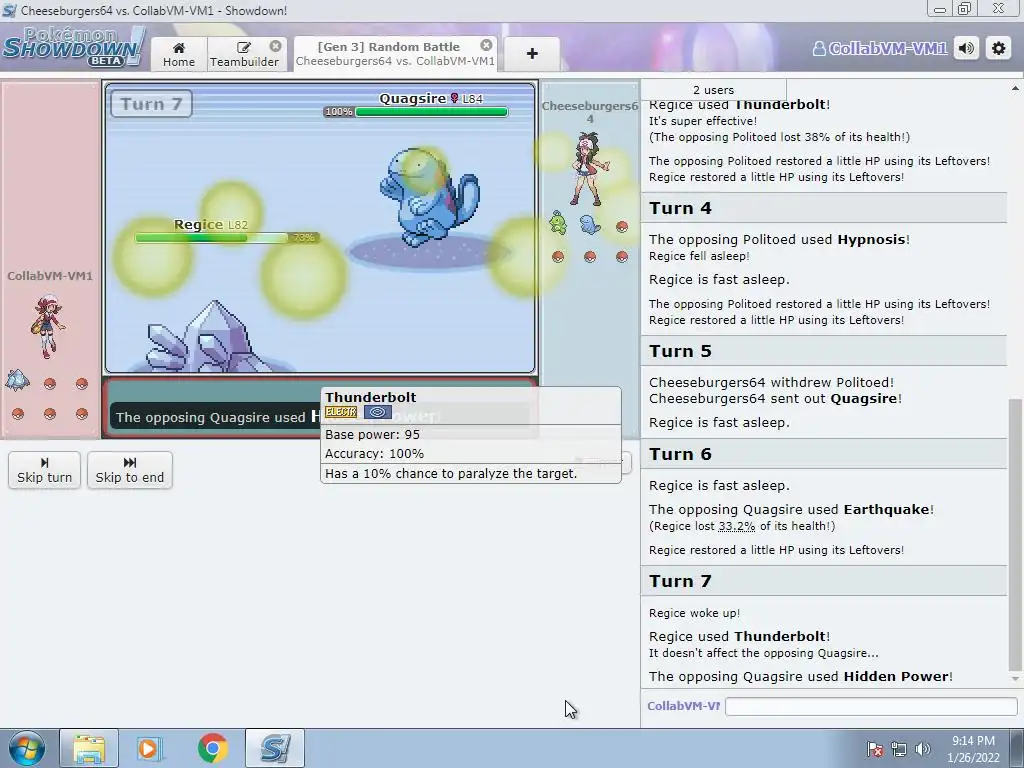Click the Electric type icon in tooltip
Viewport: 1024px width, 768px height.
coord(341,412)
